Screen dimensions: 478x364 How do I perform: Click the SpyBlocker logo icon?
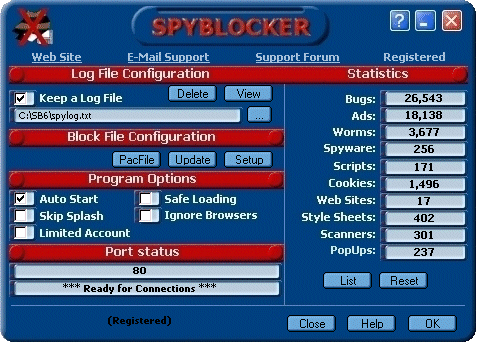[33, 27]
